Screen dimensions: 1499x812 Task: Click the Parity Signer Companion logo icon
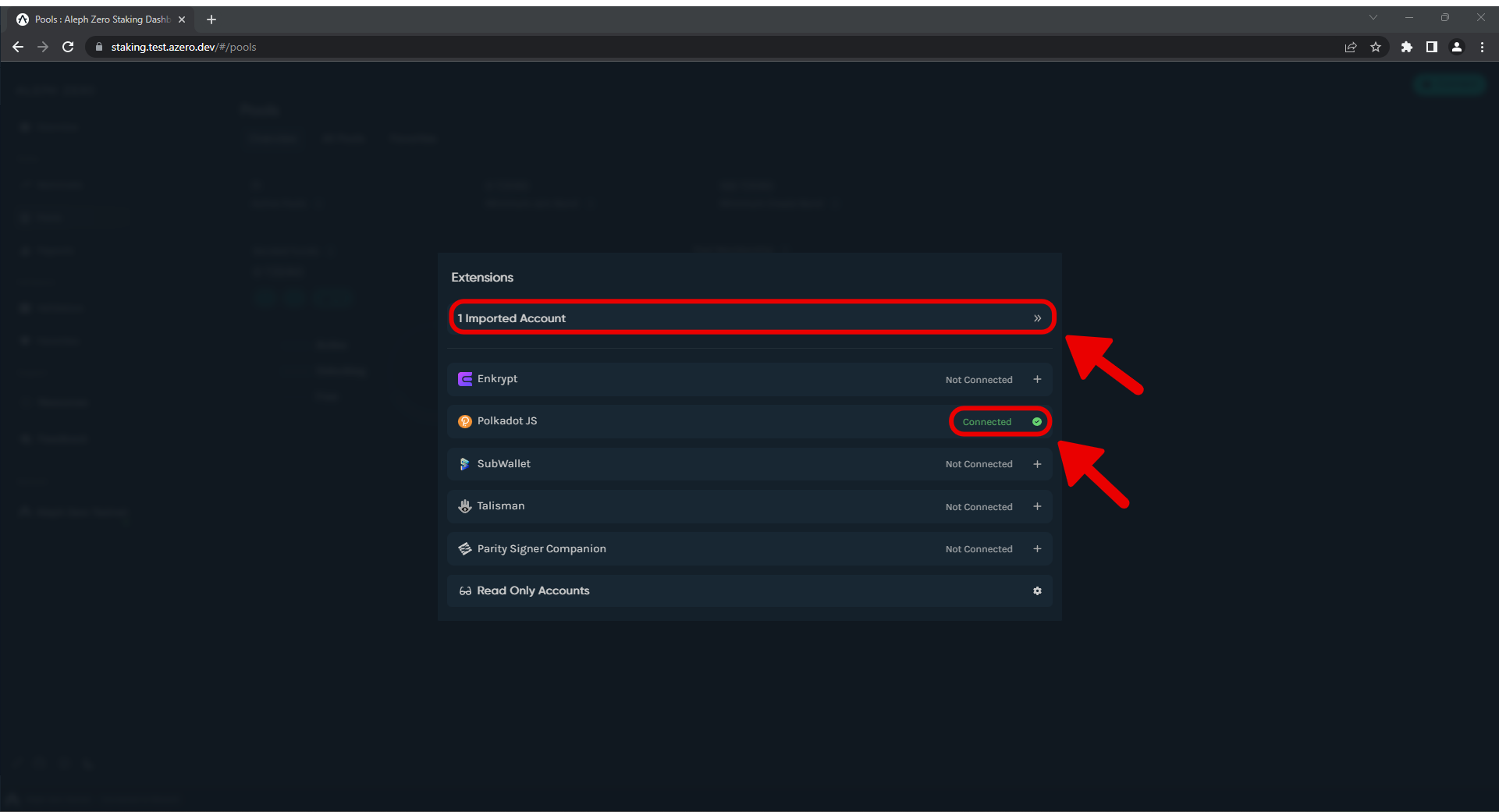[465, 549]
